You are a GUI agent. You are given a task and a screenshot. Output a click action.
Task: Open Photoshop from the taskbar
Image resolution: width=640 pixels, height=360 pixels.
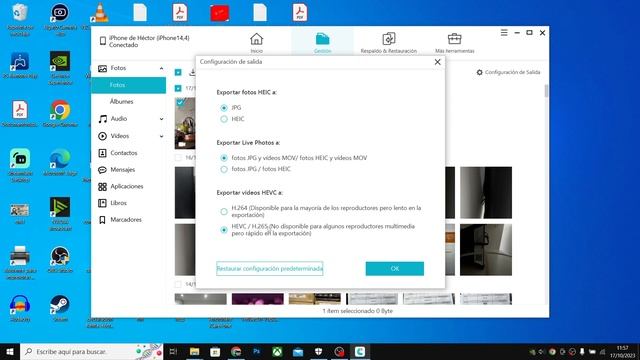(256, 351)
